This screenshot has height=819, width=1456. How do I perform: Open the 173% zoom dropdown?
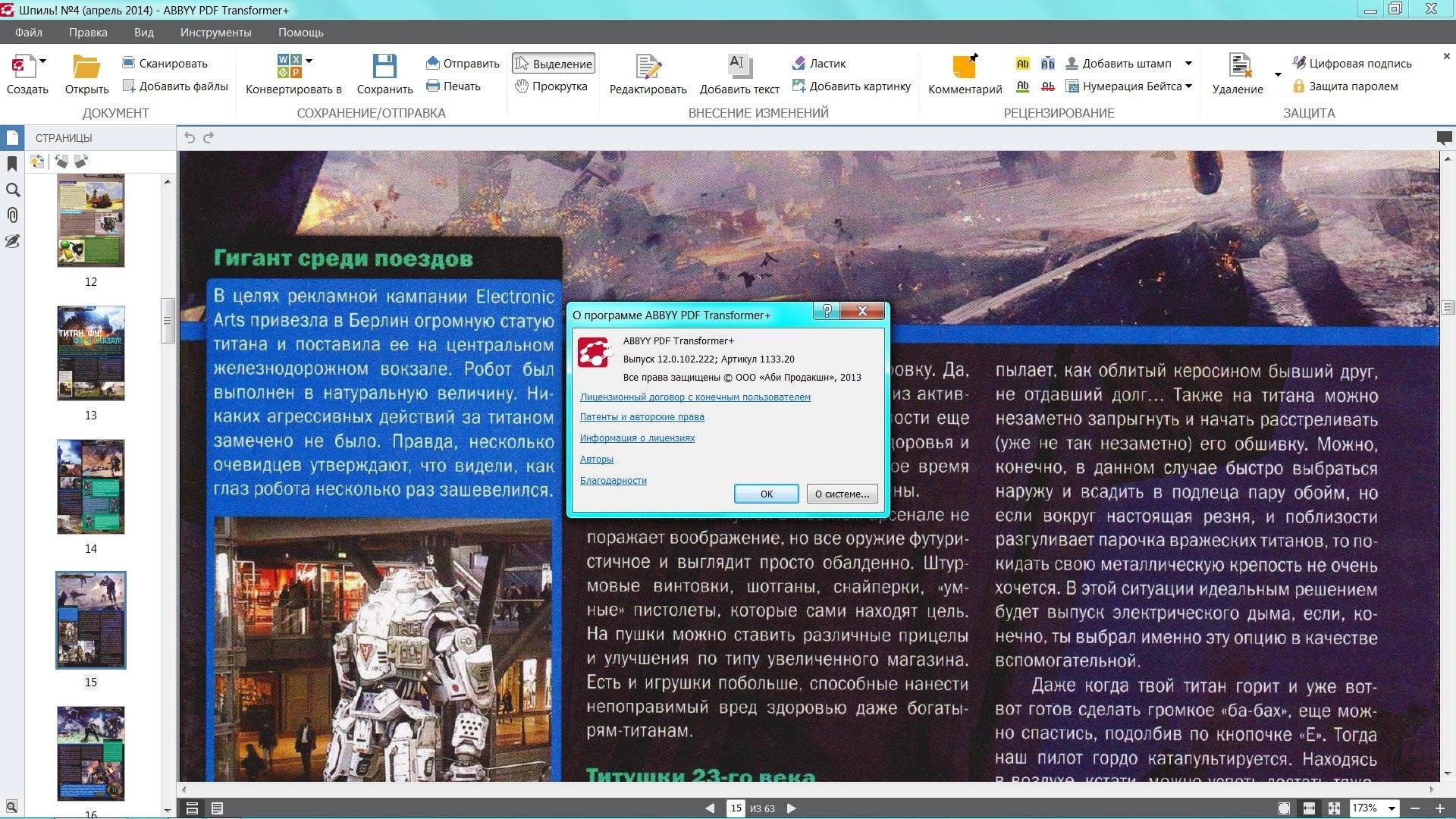click(x=1392, y=808)
